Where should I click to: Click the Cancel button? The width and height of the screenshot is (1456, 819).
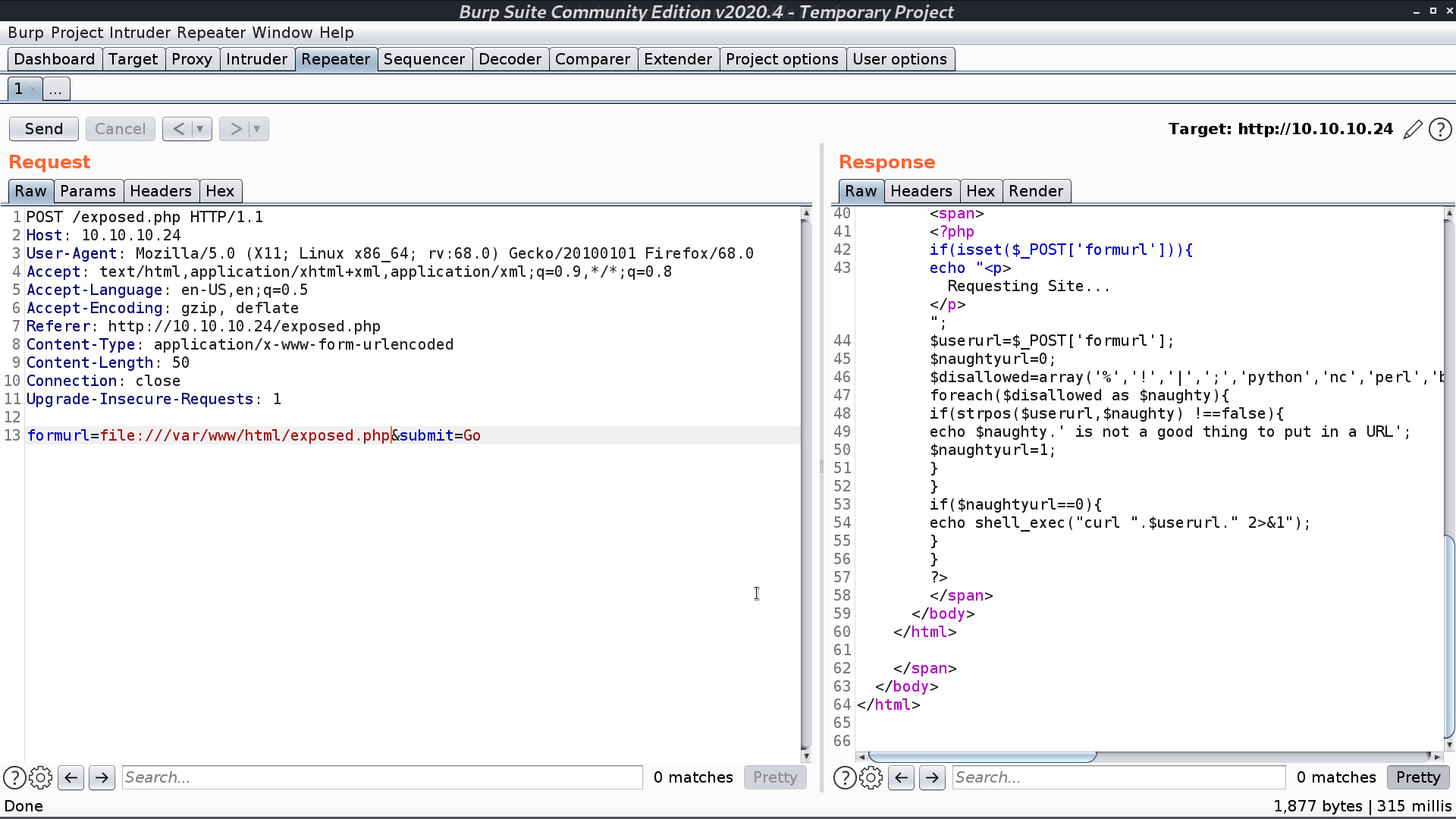[x=120, y=129]
